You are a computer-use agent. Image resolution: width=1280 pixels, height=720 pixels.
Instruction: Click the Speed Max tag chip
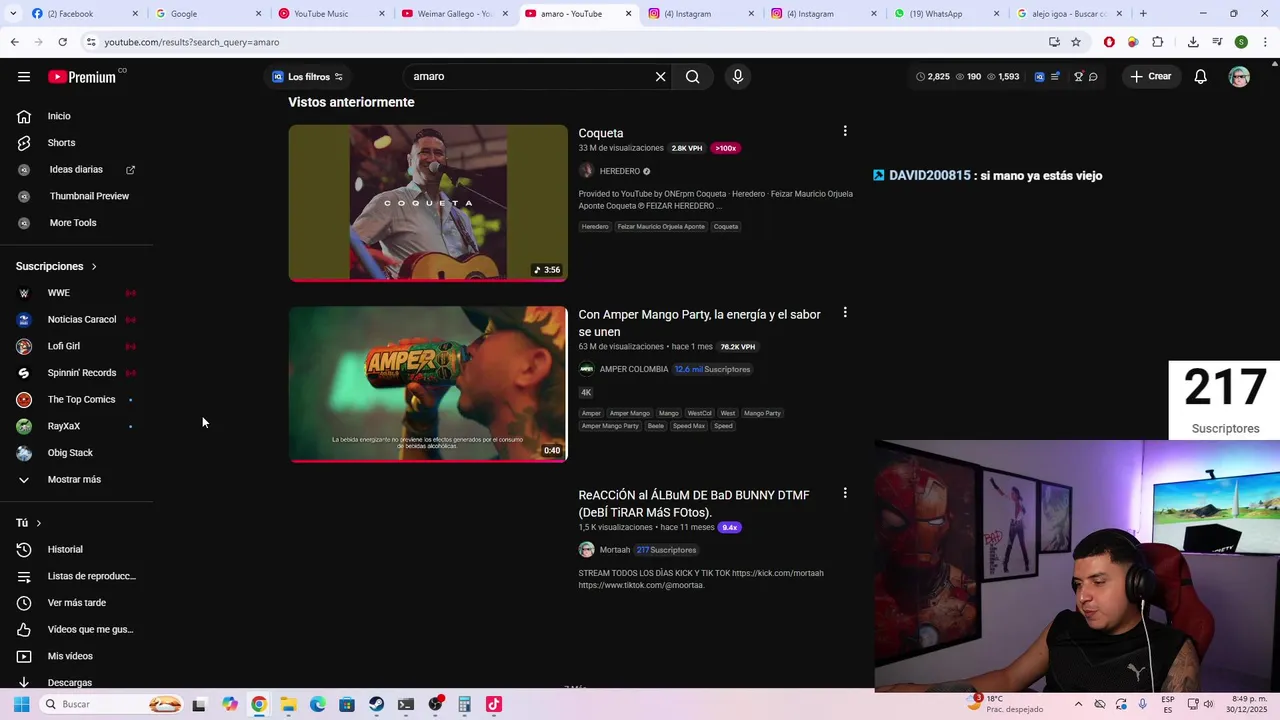pyautogui.click(x=688, y=426)
